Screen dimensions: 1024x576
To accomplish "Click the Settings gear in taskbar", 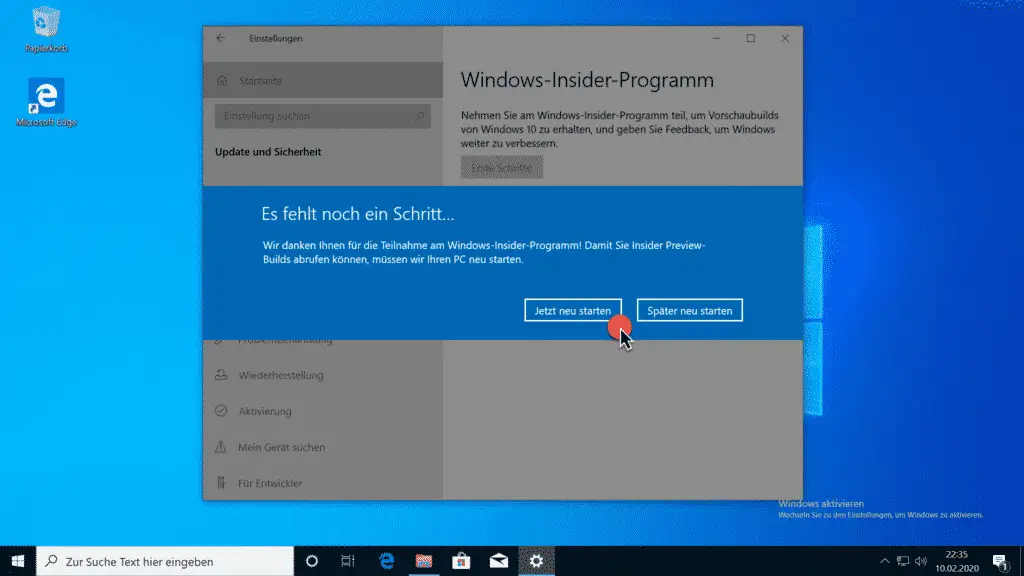I will [536, 561].
